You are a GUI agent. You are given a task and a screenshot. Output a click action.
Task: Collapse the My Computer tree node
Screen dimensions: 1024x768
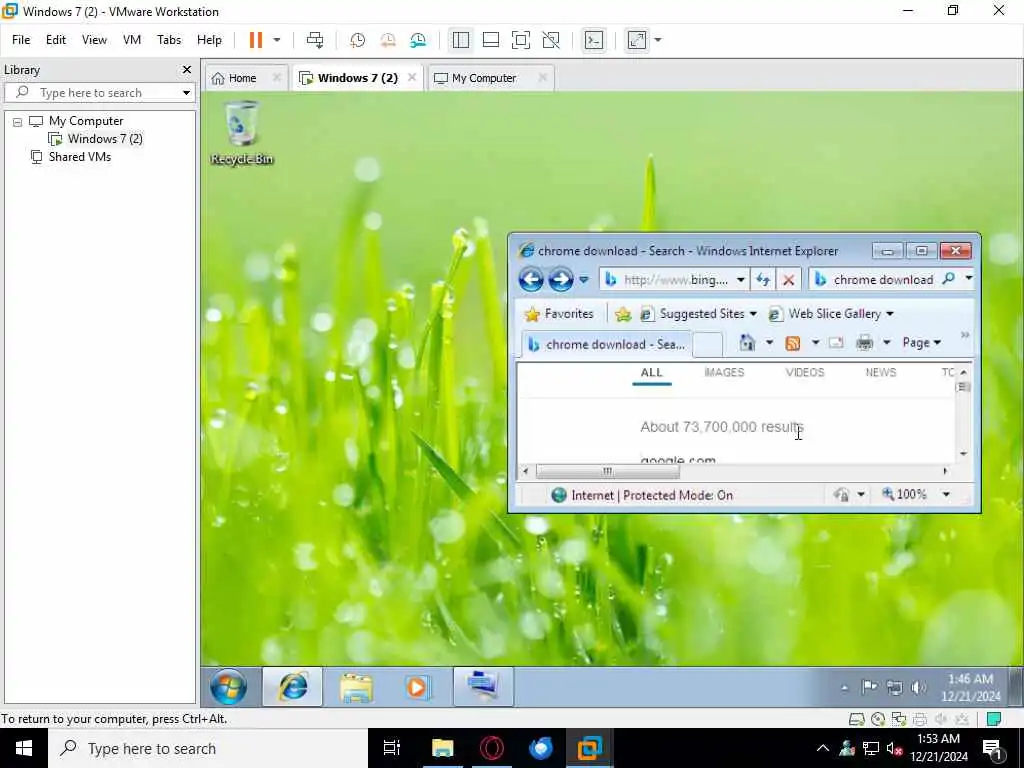pos(18,121)
